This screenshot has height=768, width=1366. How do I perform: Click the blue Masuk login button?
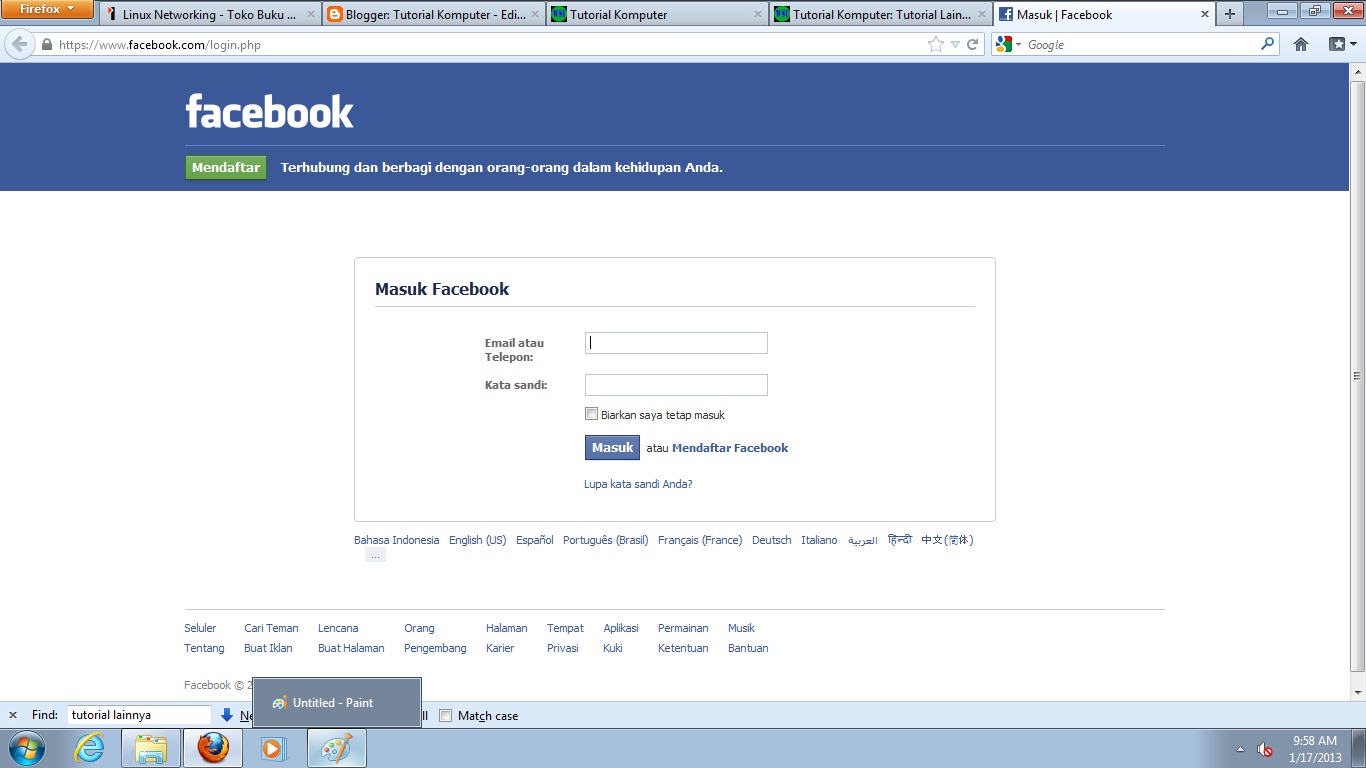[612, 447]
